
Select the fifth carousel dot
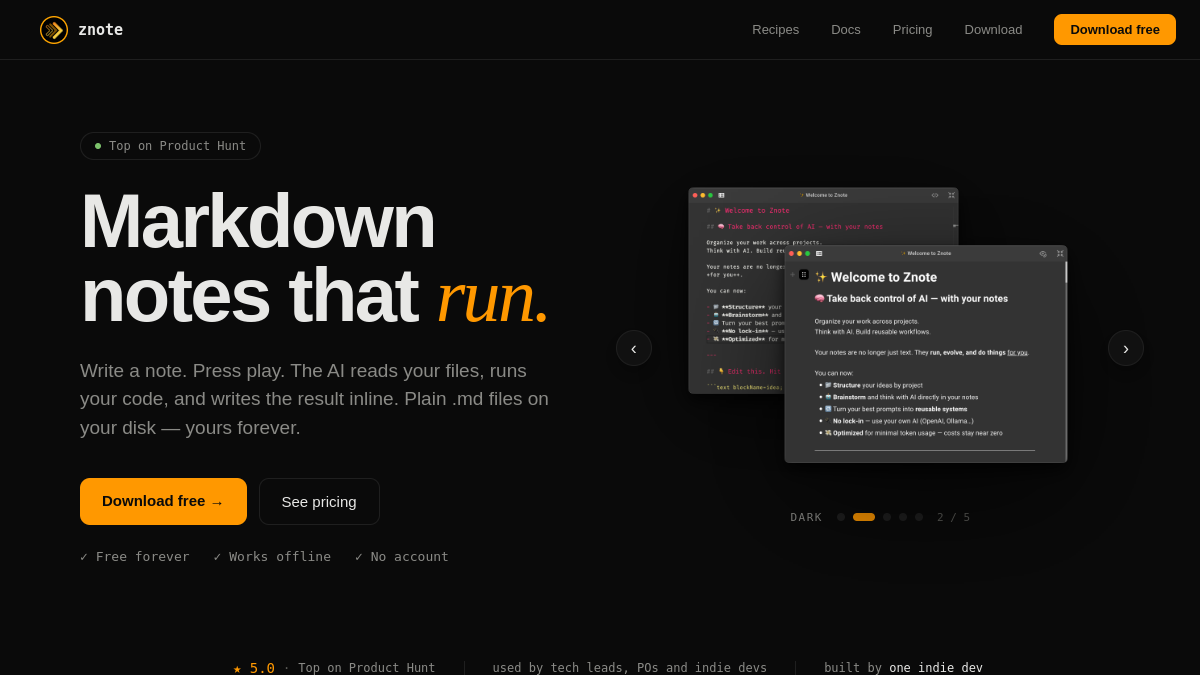tap(919, 517)
